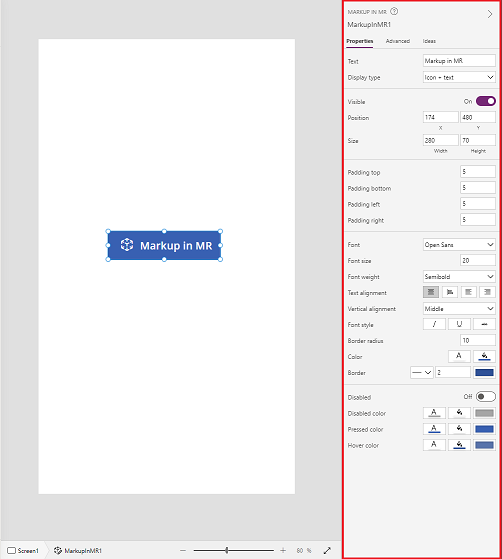Toggle the Visible switch off

coord(486,101)
